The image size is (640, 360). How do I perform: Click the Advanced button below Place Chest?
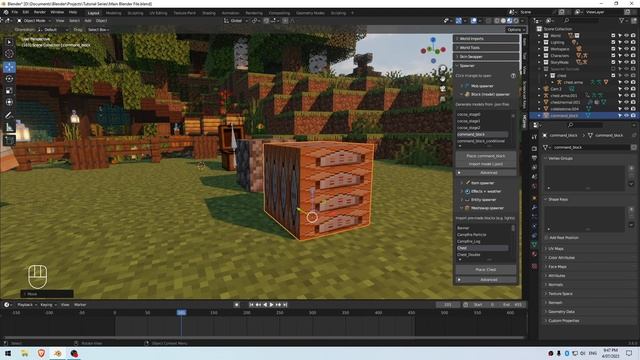486,280
